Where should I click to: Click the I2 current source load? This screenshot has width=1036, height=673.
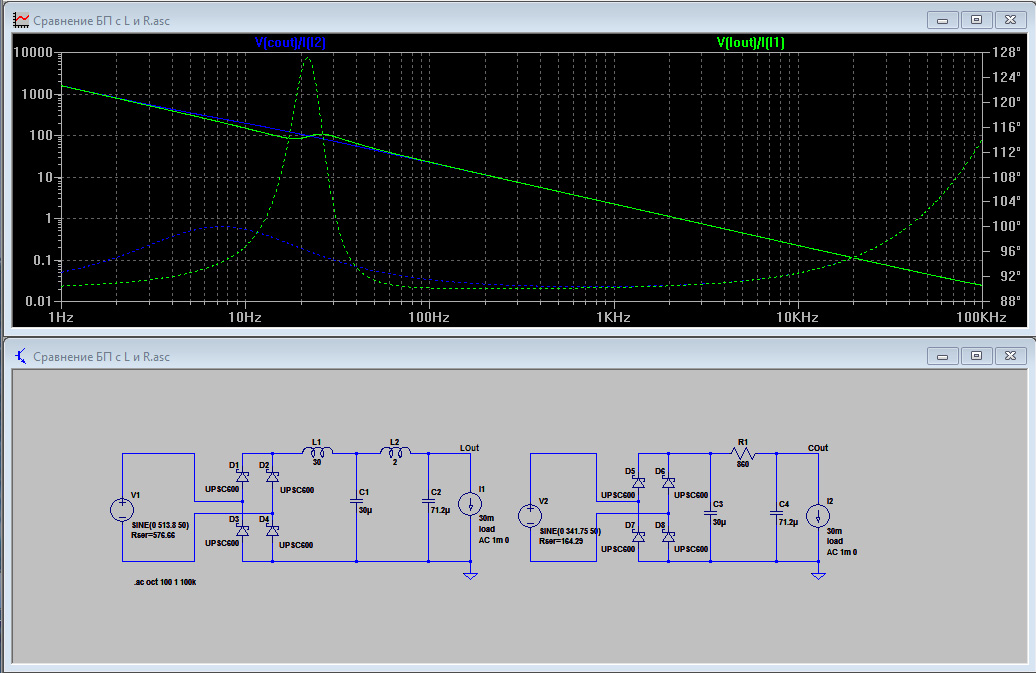pyautogui.click(x=818, y=516)
